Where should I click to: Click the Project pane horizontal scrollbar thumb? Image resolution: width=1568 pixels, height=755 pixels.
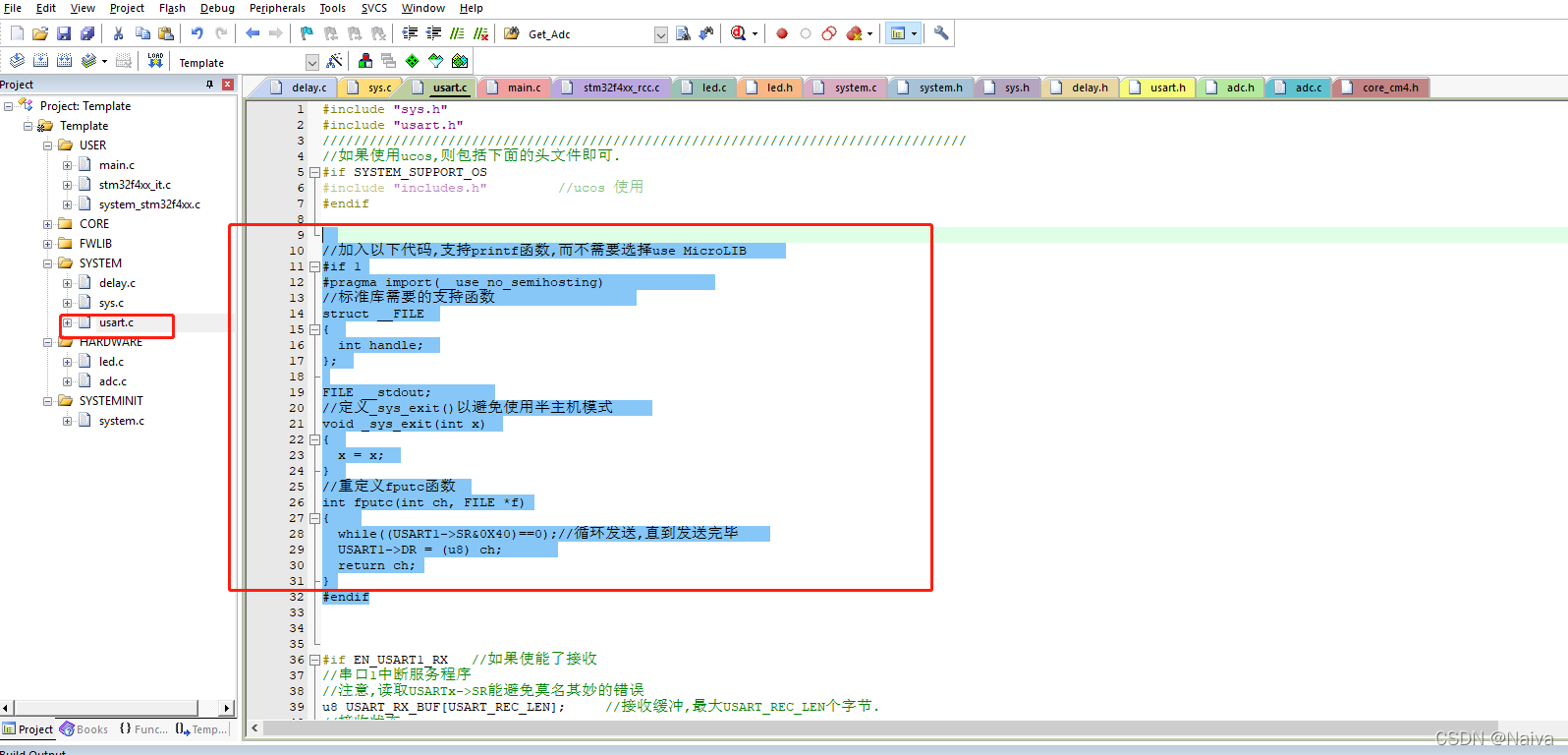click(105, 708)
